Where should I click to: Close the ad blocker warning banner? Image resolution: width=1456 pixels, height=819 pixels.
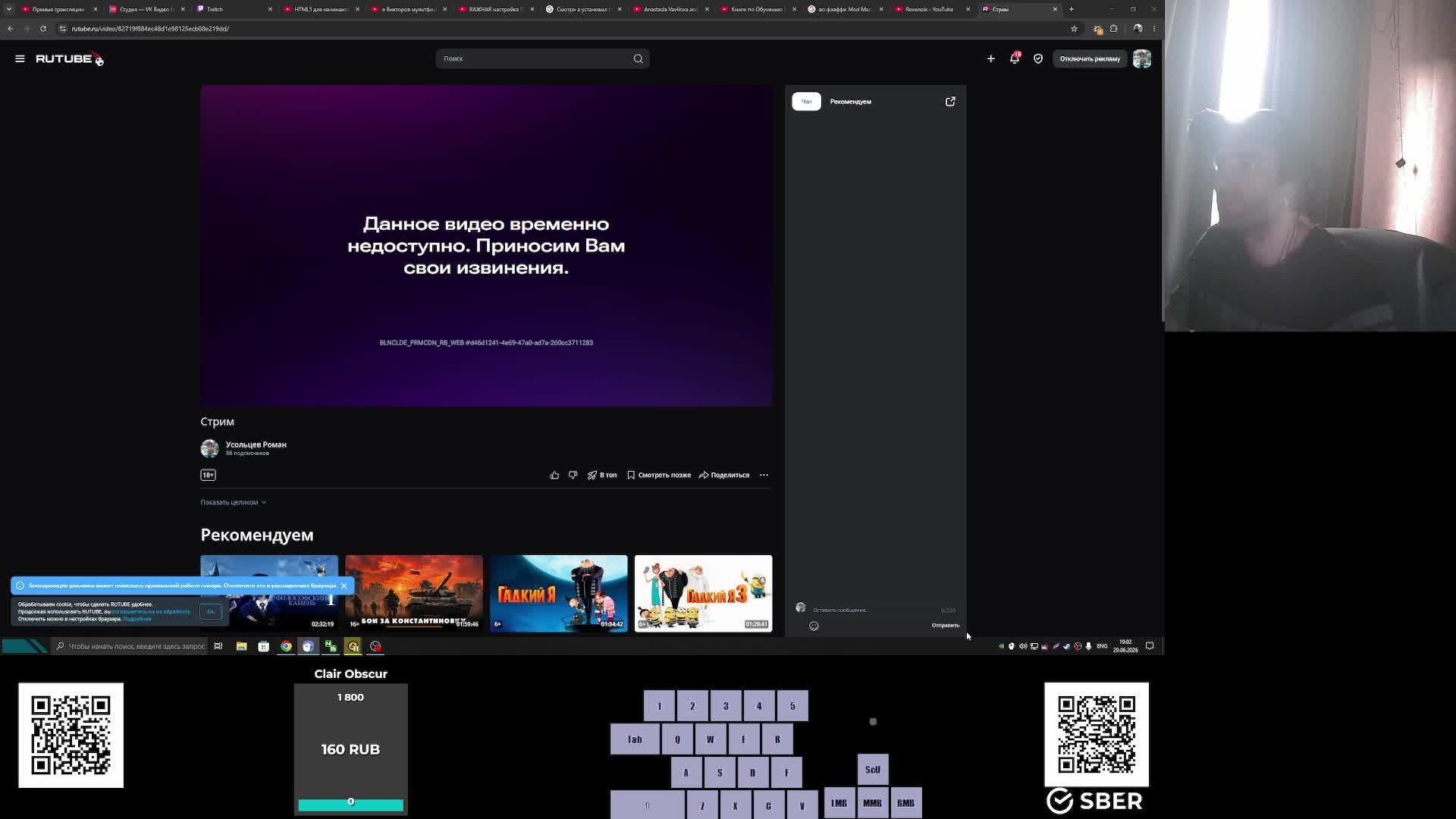click(344, 585)
